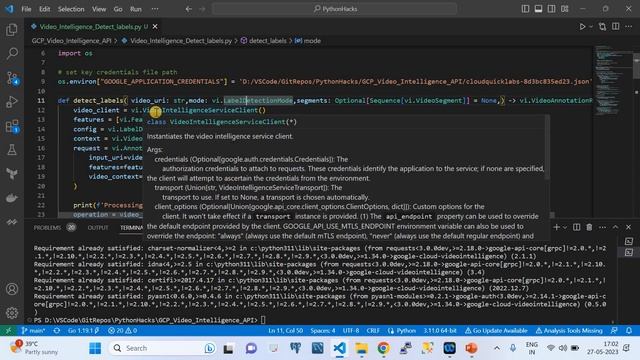Open the Selection menu
Image resolution: width=640 pixels, height=360 pixels.
click(x=71, y=9)
